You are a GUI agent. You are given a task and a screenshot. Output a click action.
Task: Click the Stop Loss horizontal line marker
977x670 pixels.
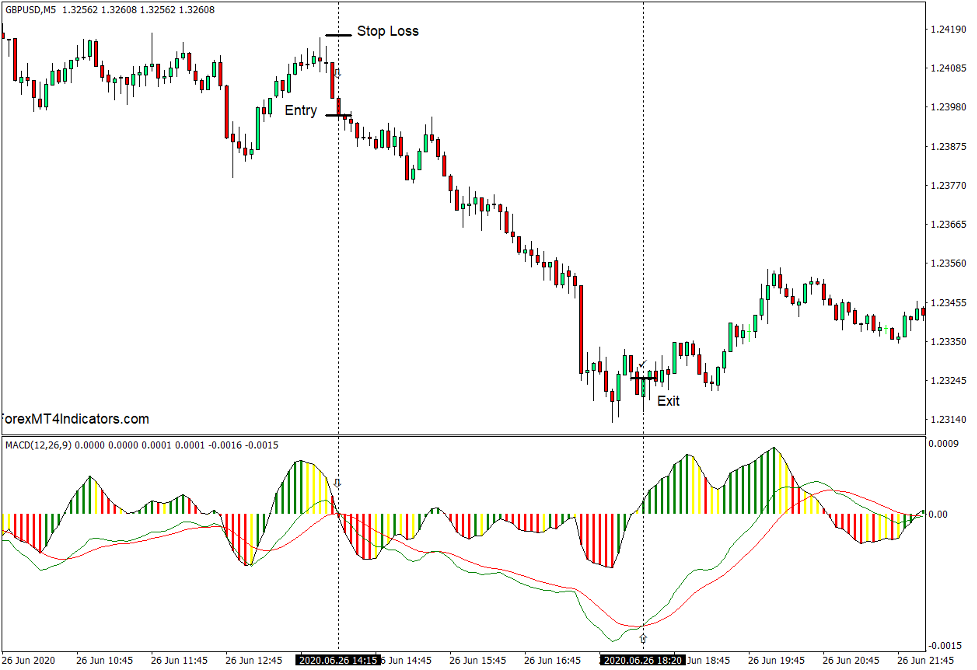(338, 35)
